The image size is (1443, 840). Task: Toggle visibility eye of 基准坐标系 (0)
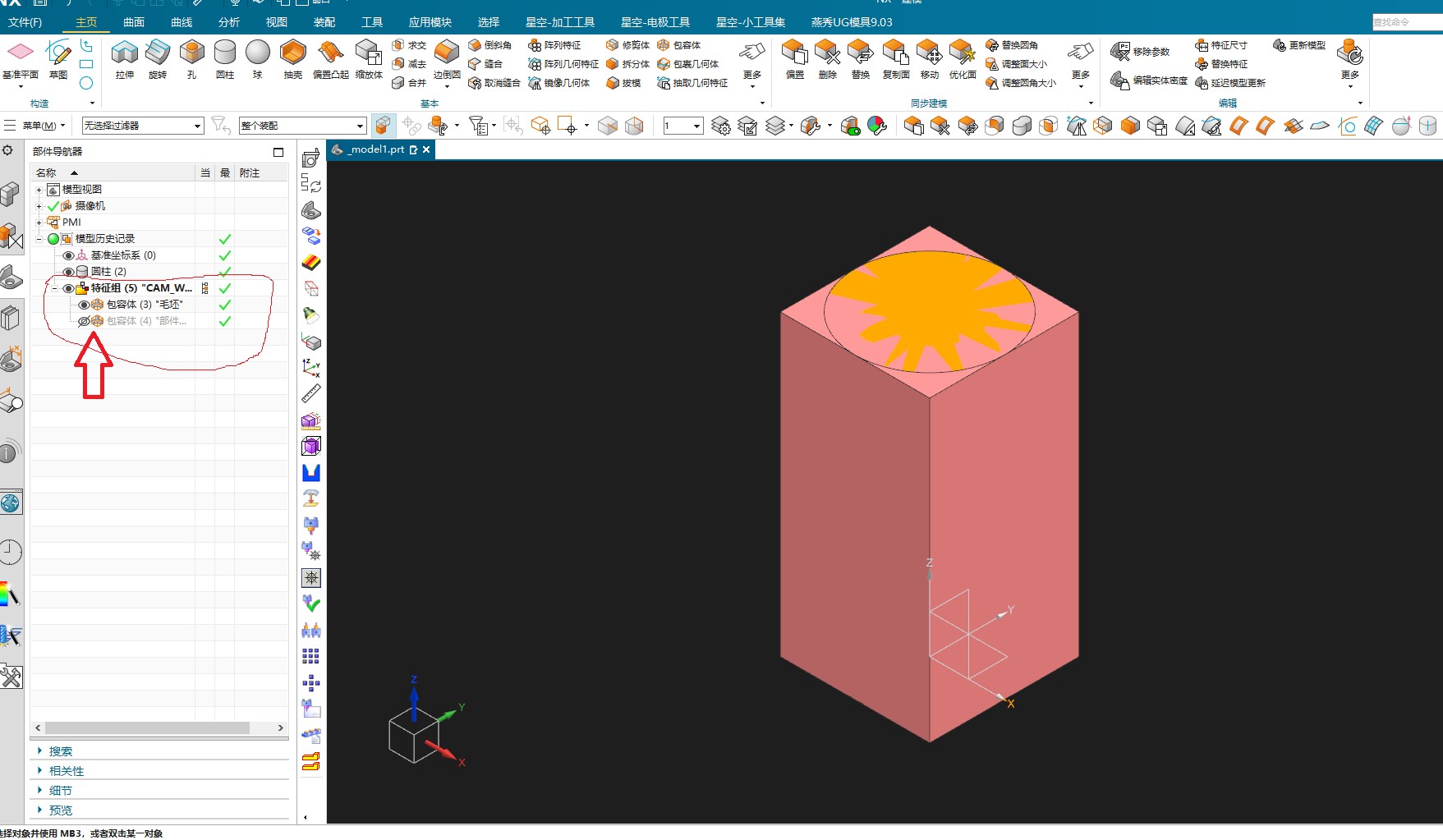pyautogui.click(x=69, y=255)
